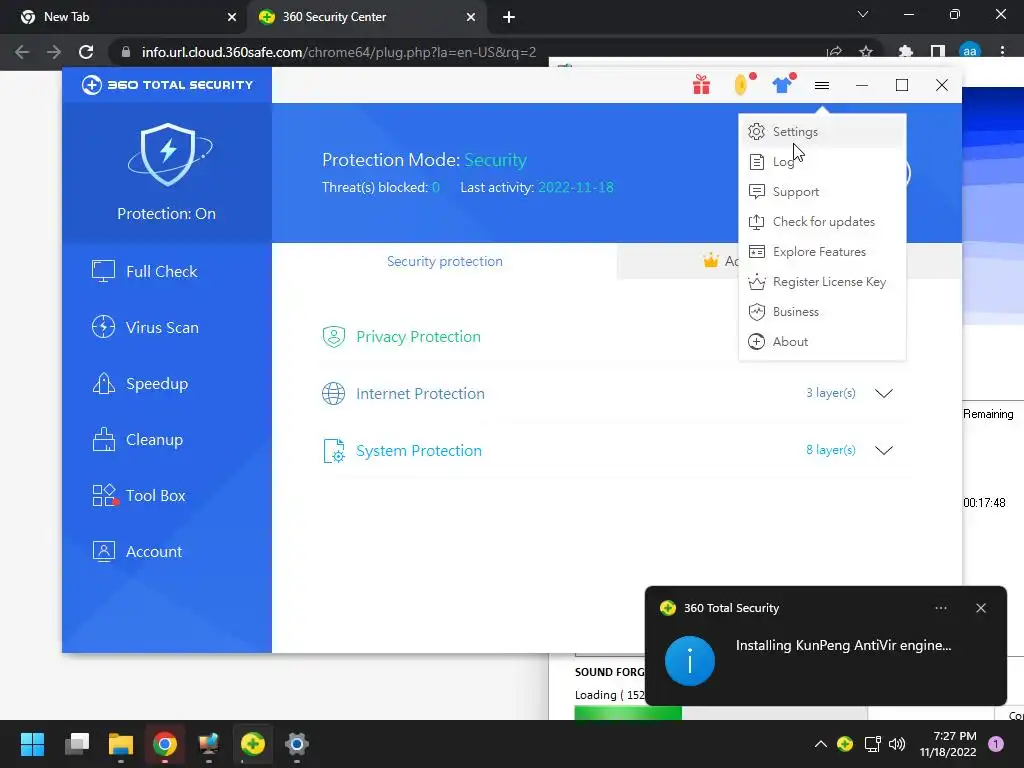The height and width of the screenshot is (768, 1024).
Task: Click the System Protection gear-file icon
Action: (x=334, y=451)
